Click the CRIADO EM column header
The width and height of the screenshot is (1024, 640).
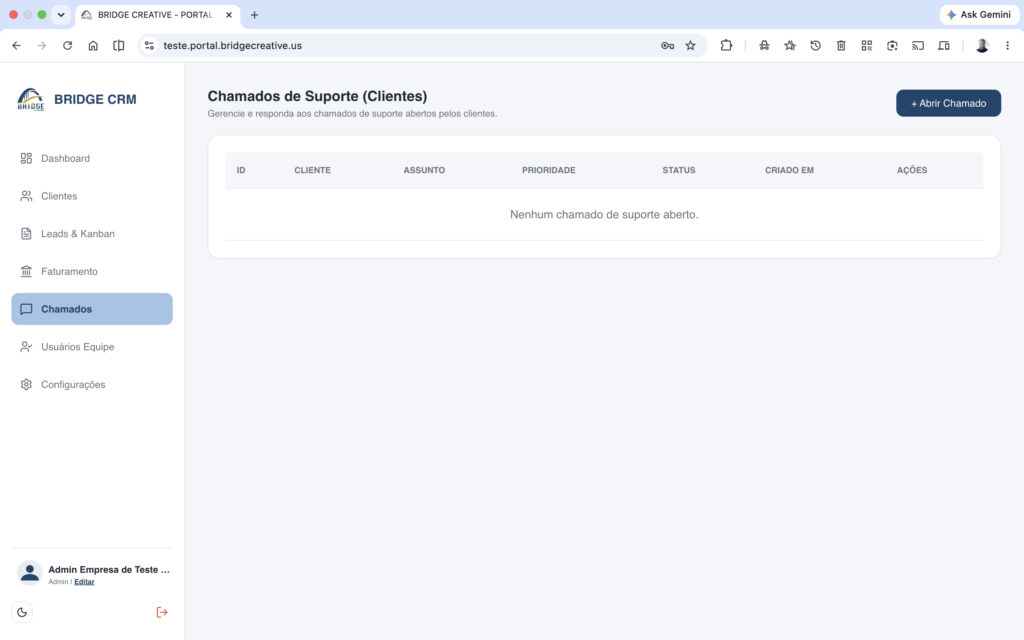click(x=789, y=170)
